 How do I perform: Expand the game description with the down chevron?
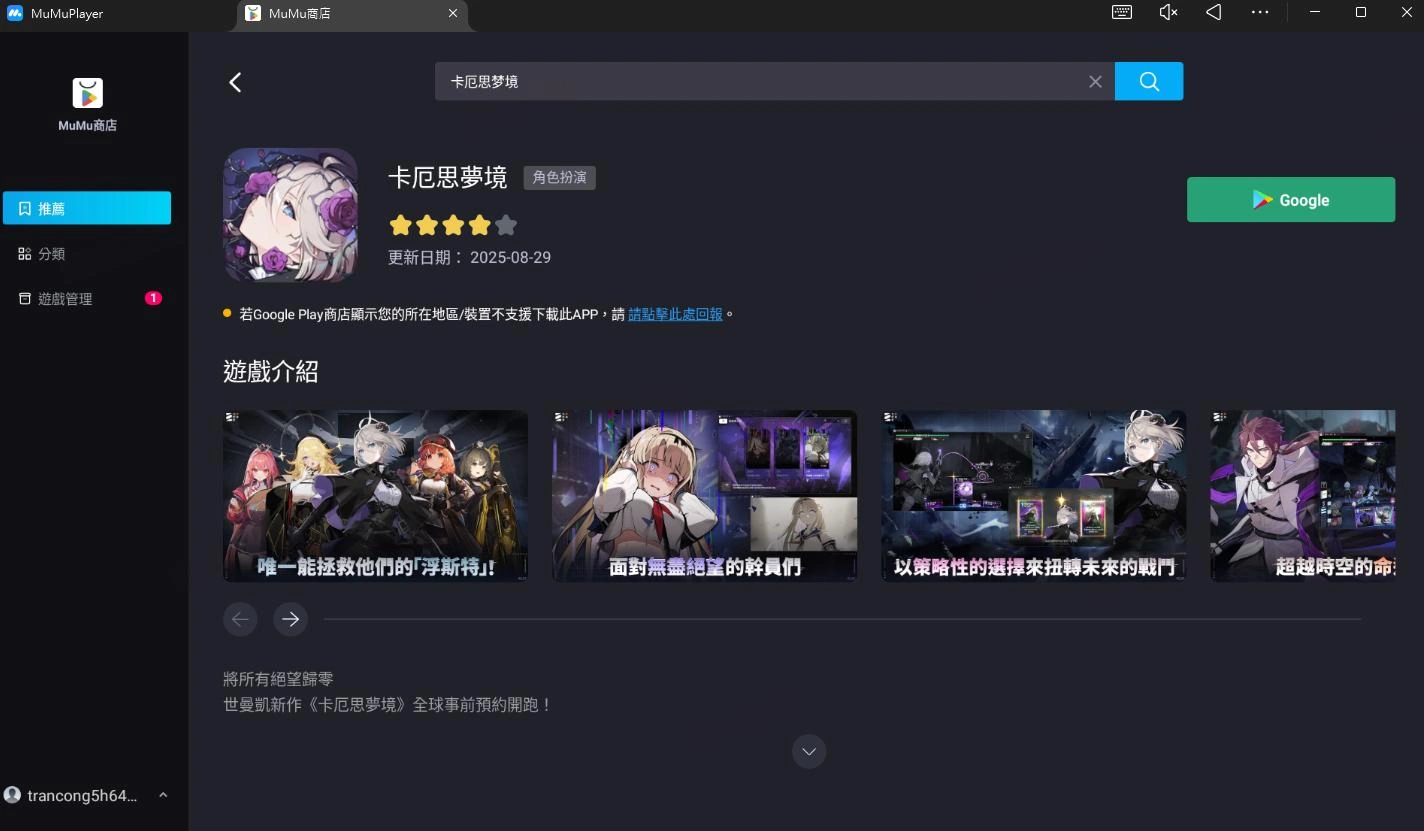click(x=809, y=751)
